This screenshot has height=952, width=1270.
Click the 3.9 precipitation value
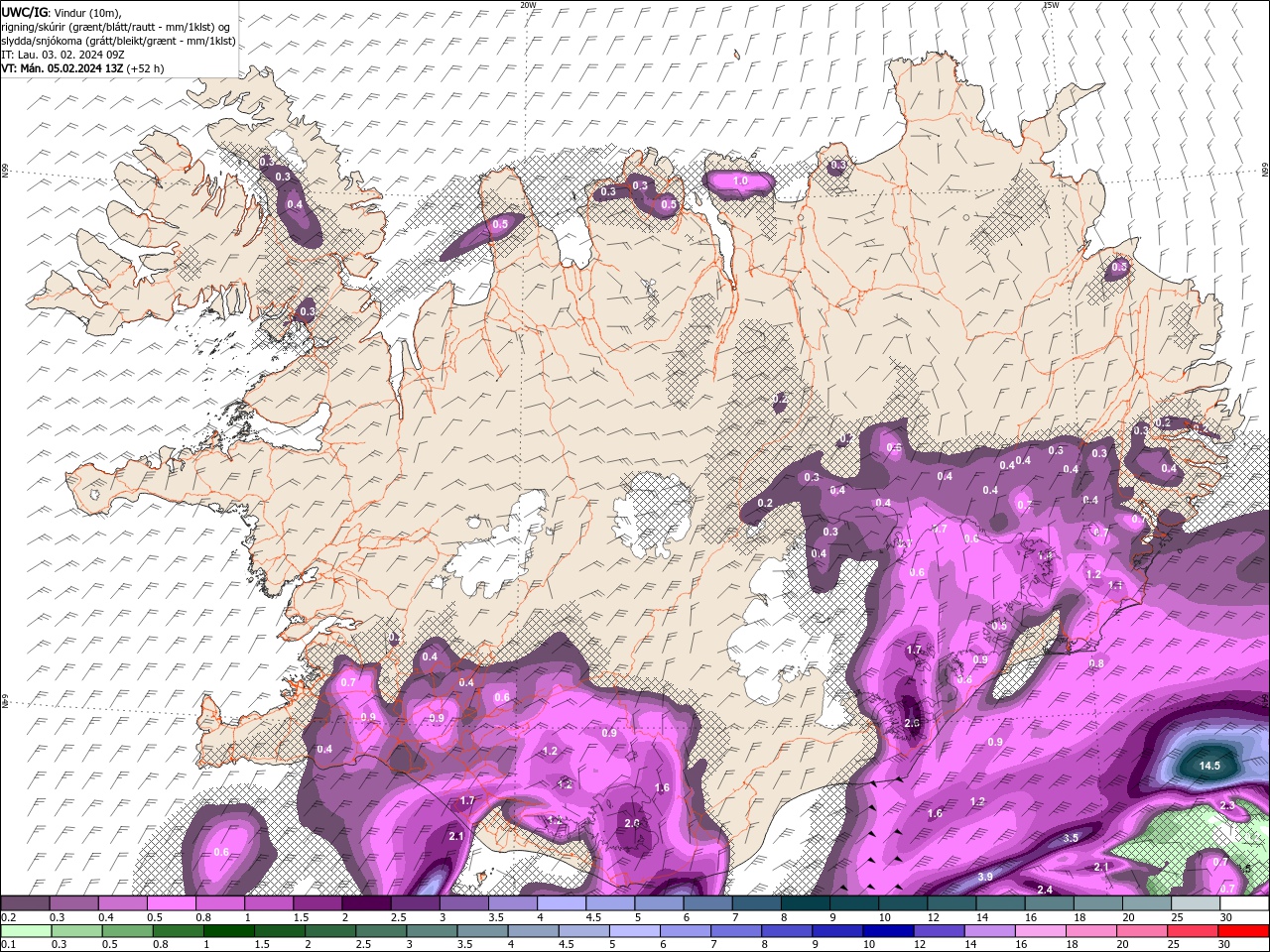point(985,877)
